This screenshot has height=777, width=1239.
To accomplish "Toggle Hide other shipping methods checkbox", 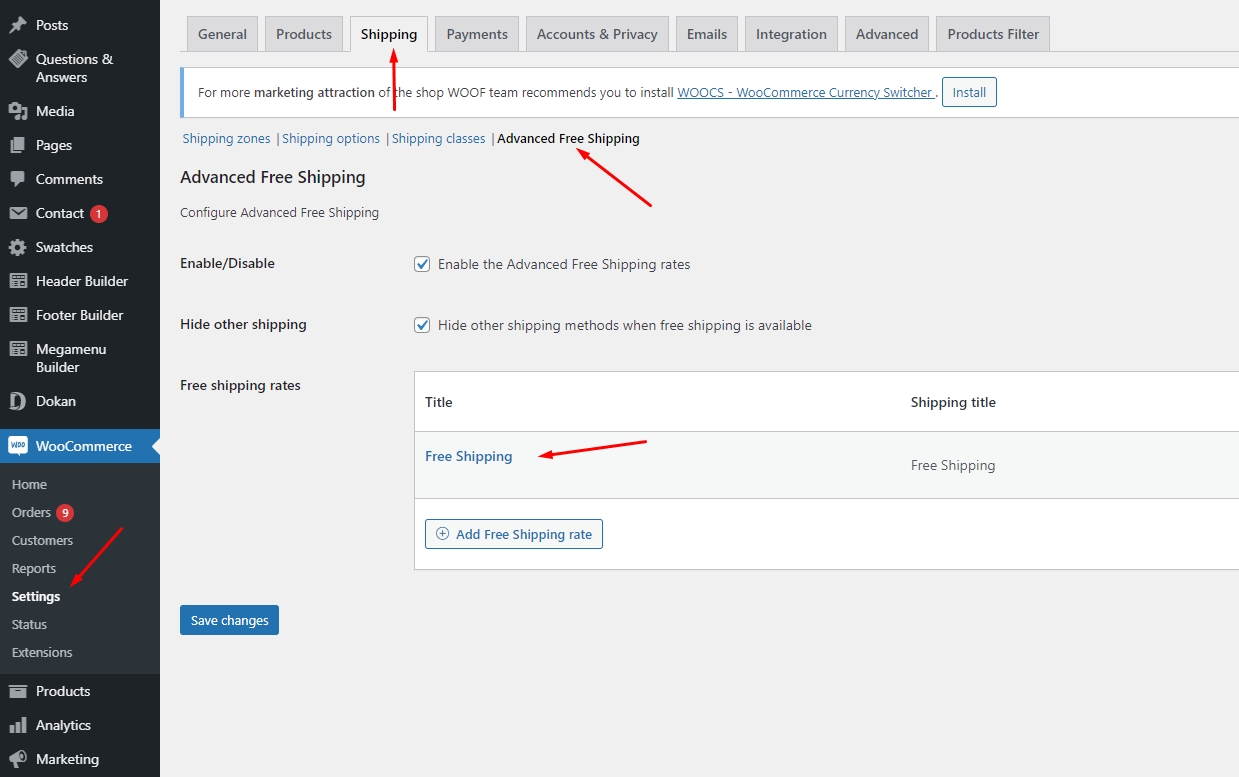I will tap(422, 325).
